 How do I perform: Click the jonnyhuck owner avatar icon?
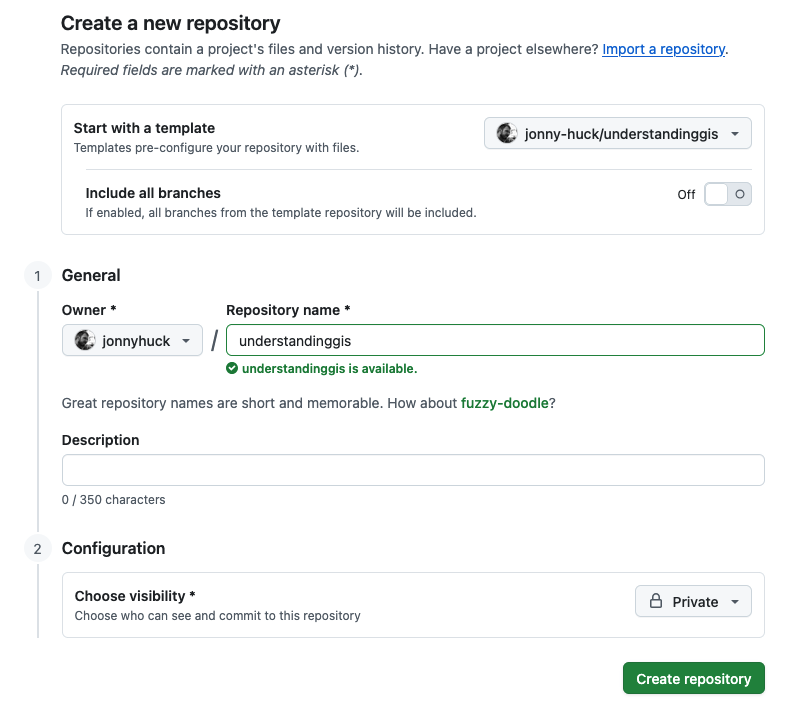click(x=85, y=341)
